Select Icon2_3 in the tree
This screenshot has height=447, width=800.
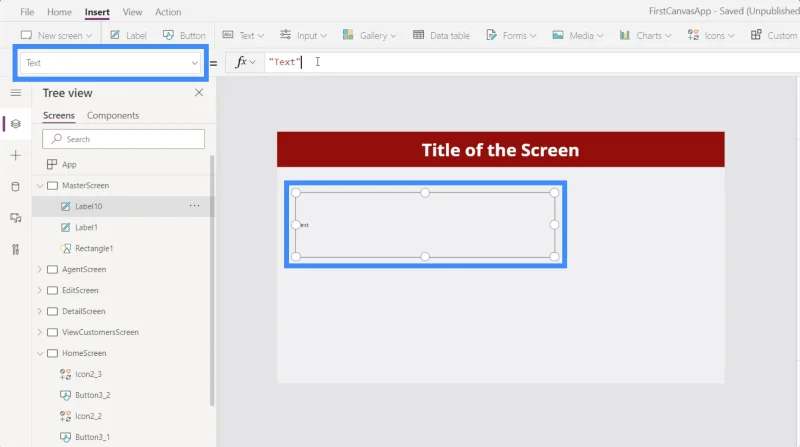pyautogui.click(x=88, y=374)
